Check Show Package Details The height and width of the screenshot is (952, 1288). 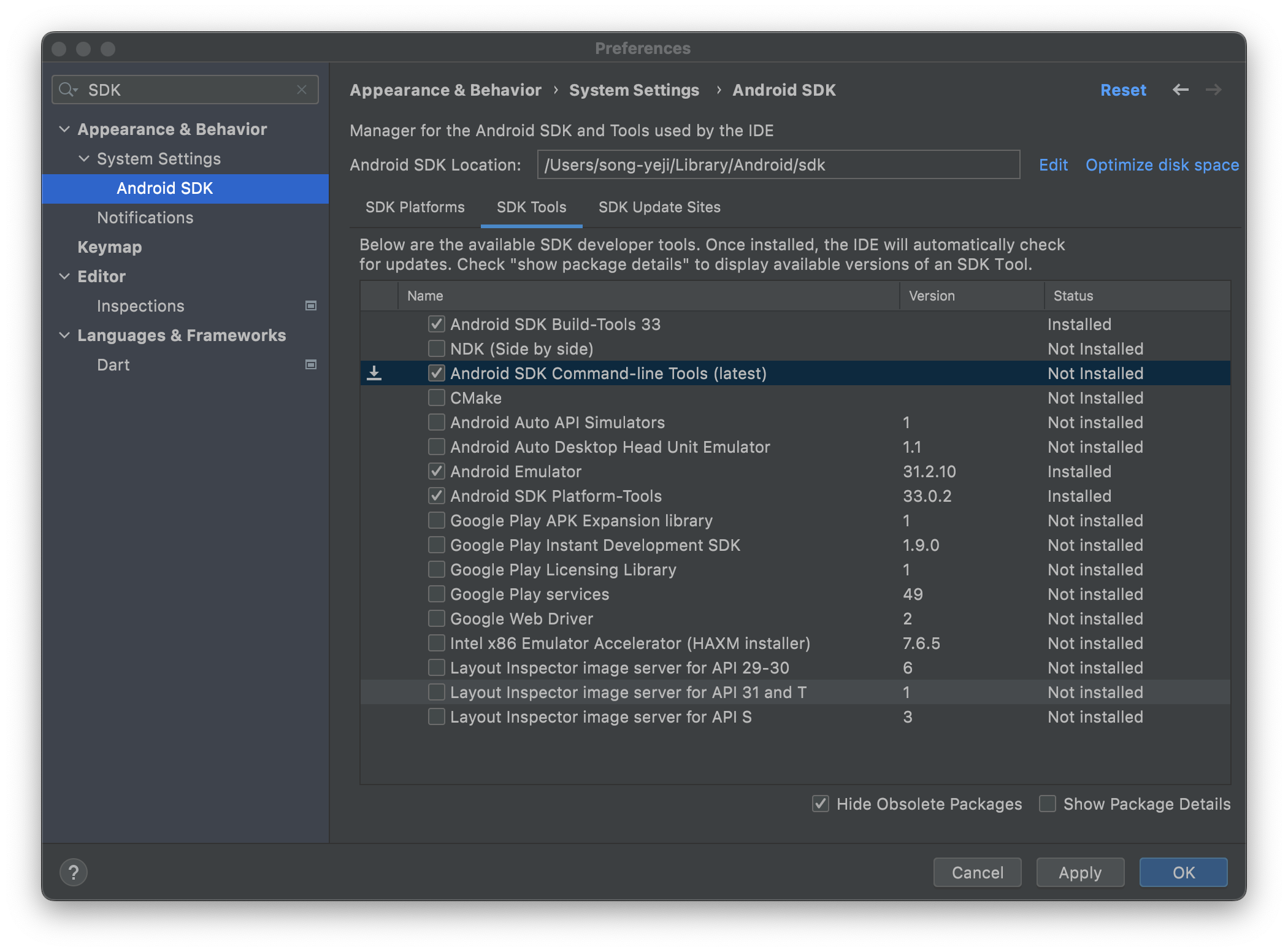(x=1048, y=804)
